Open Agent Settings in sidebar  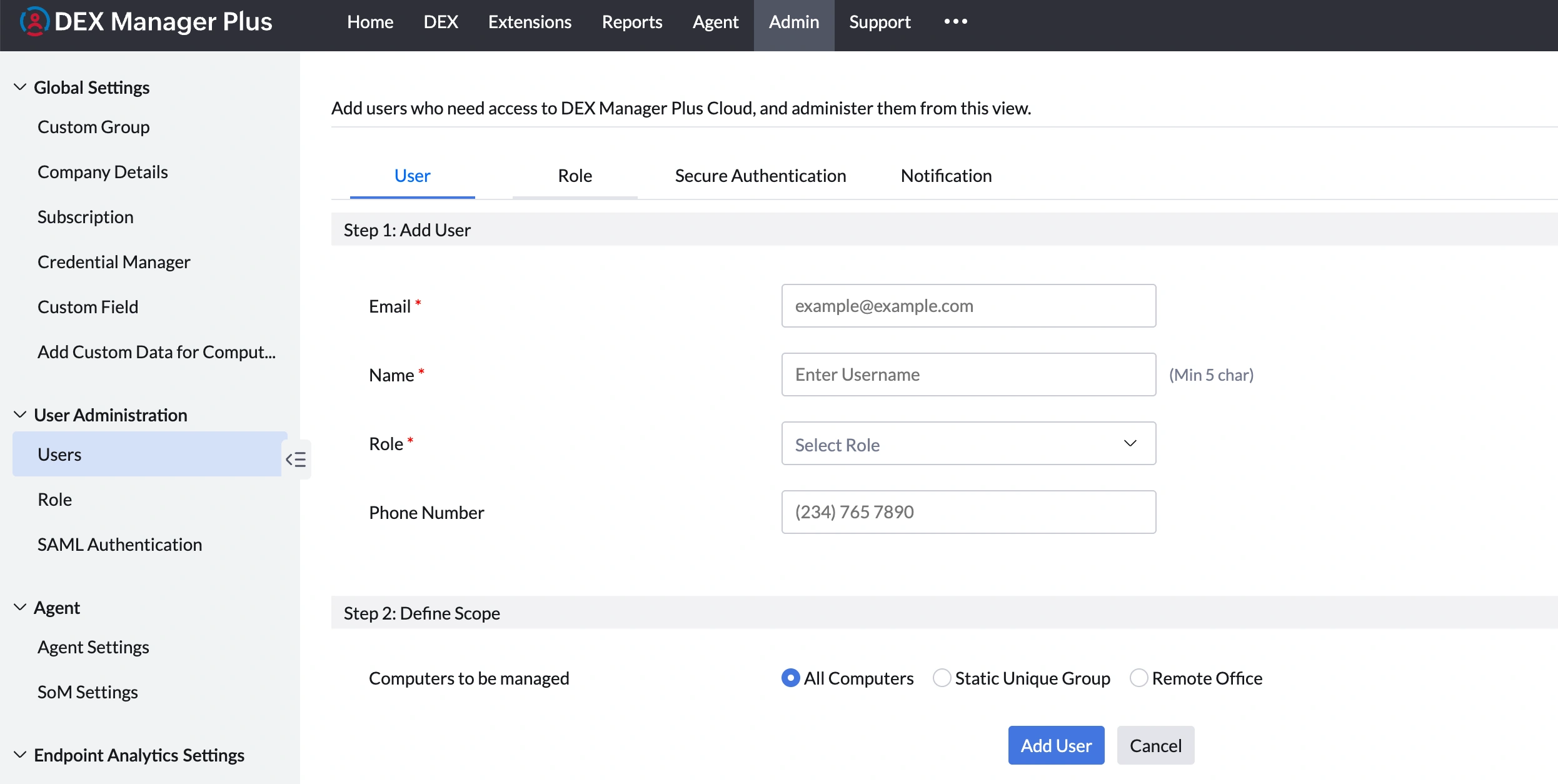[x=93, y=647]
